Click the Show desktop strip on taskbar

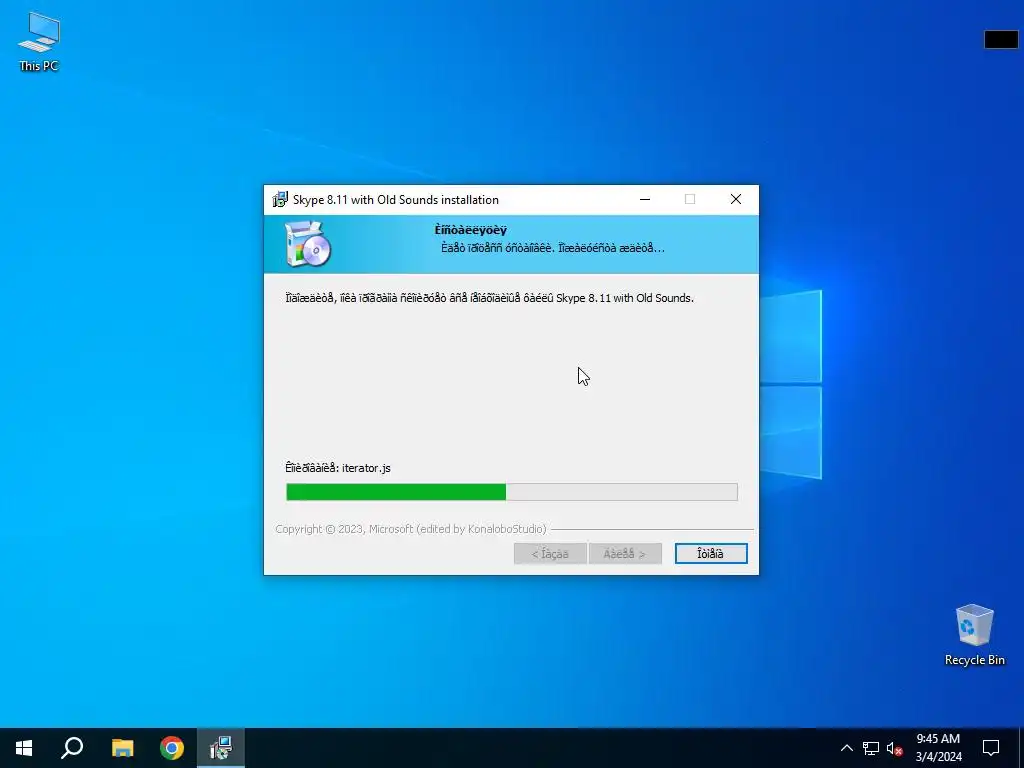pos(1021,748)
